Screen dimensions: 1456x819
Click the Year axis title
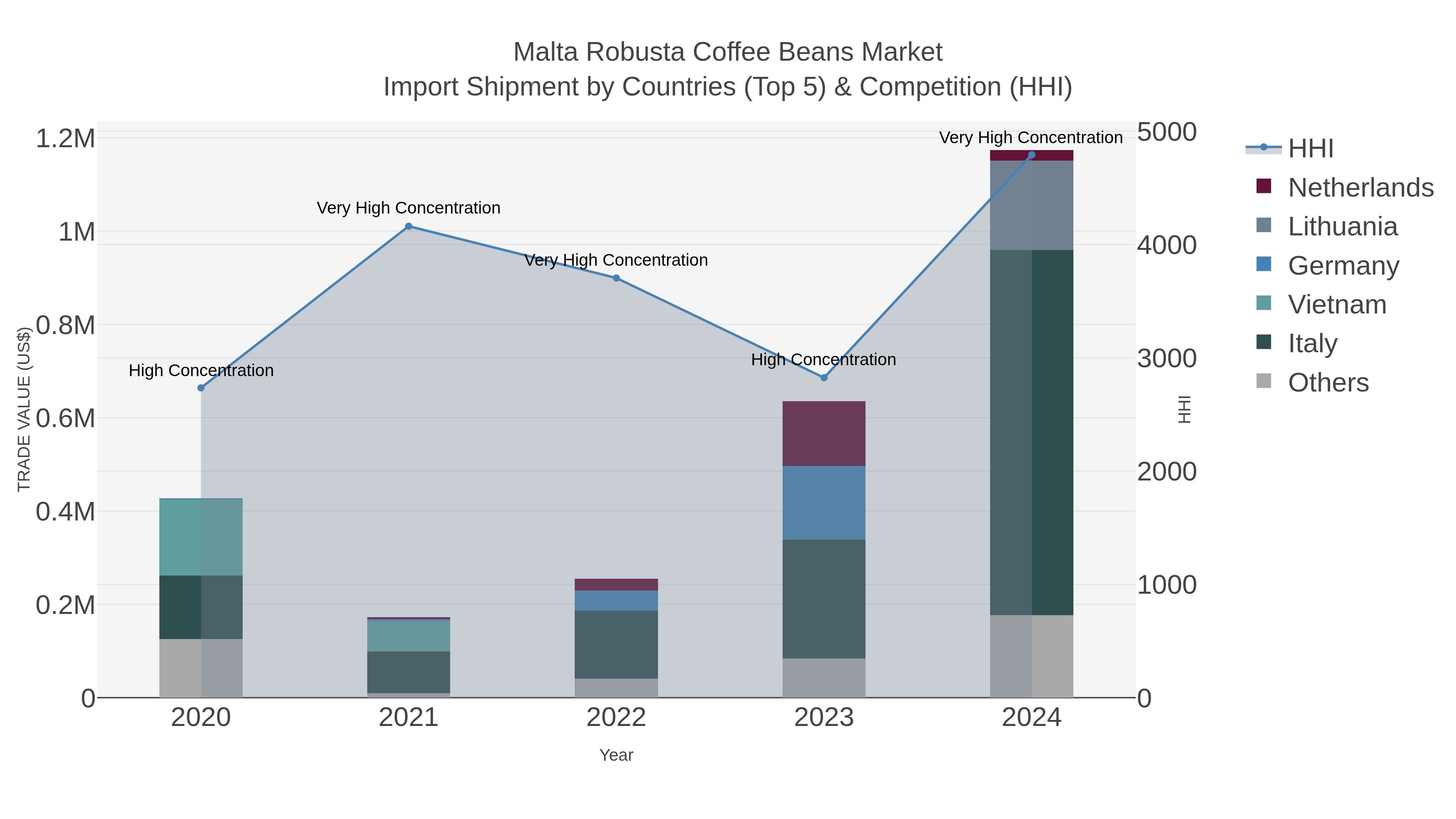click(x=616, y=755)
